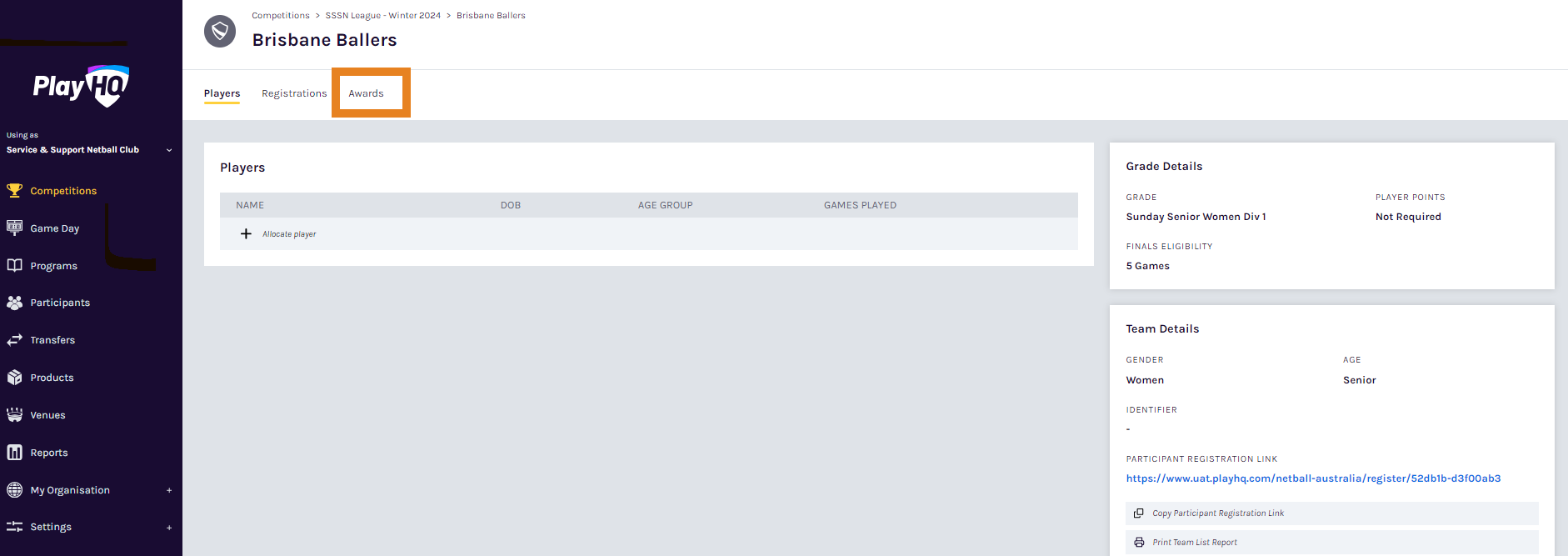1568x556 pixels.
Task: Click the printer icon for team list
Action: point(1139,543)
